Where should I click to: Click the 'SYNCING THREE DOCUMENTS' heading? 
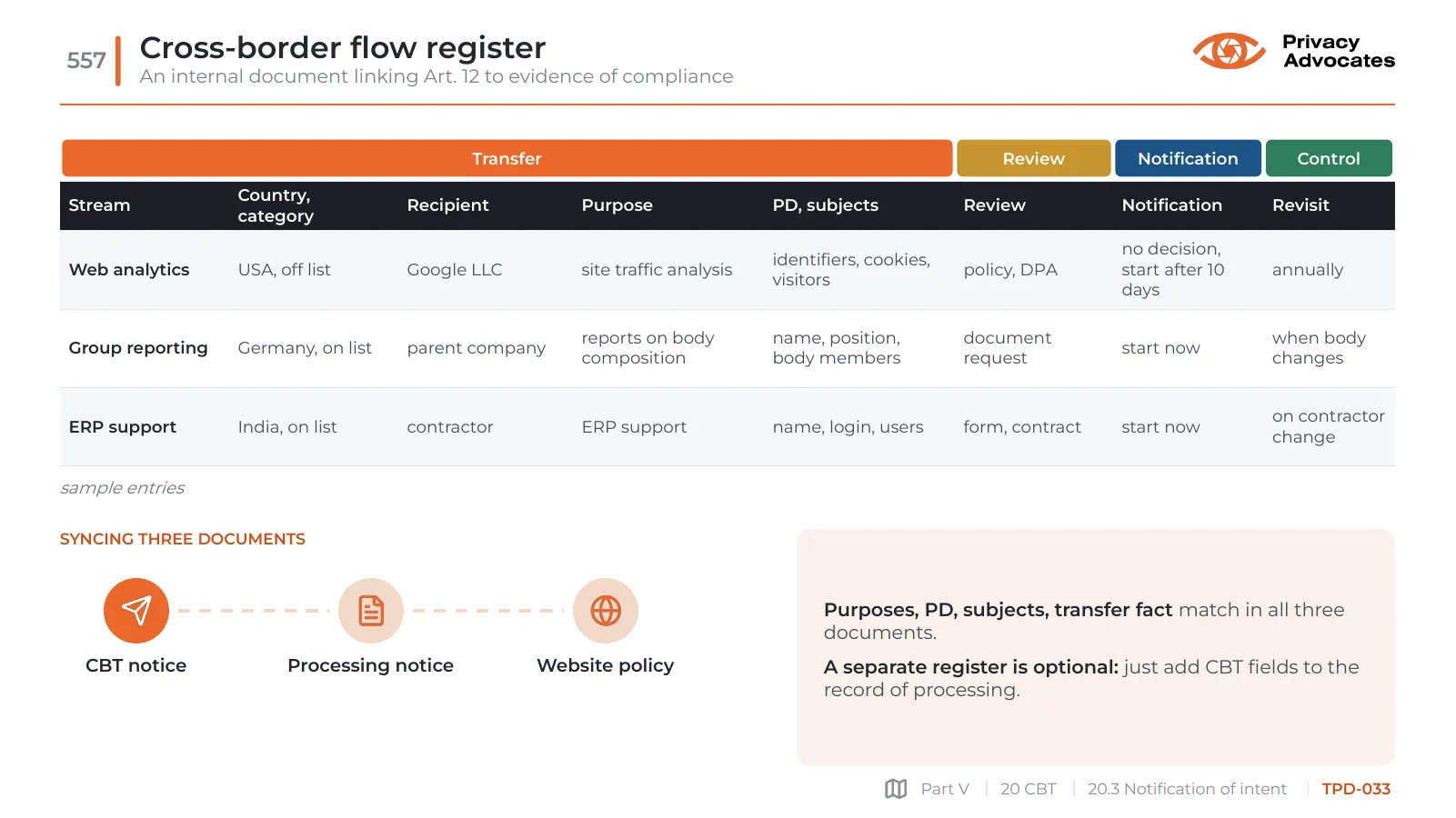pos(183,539)
